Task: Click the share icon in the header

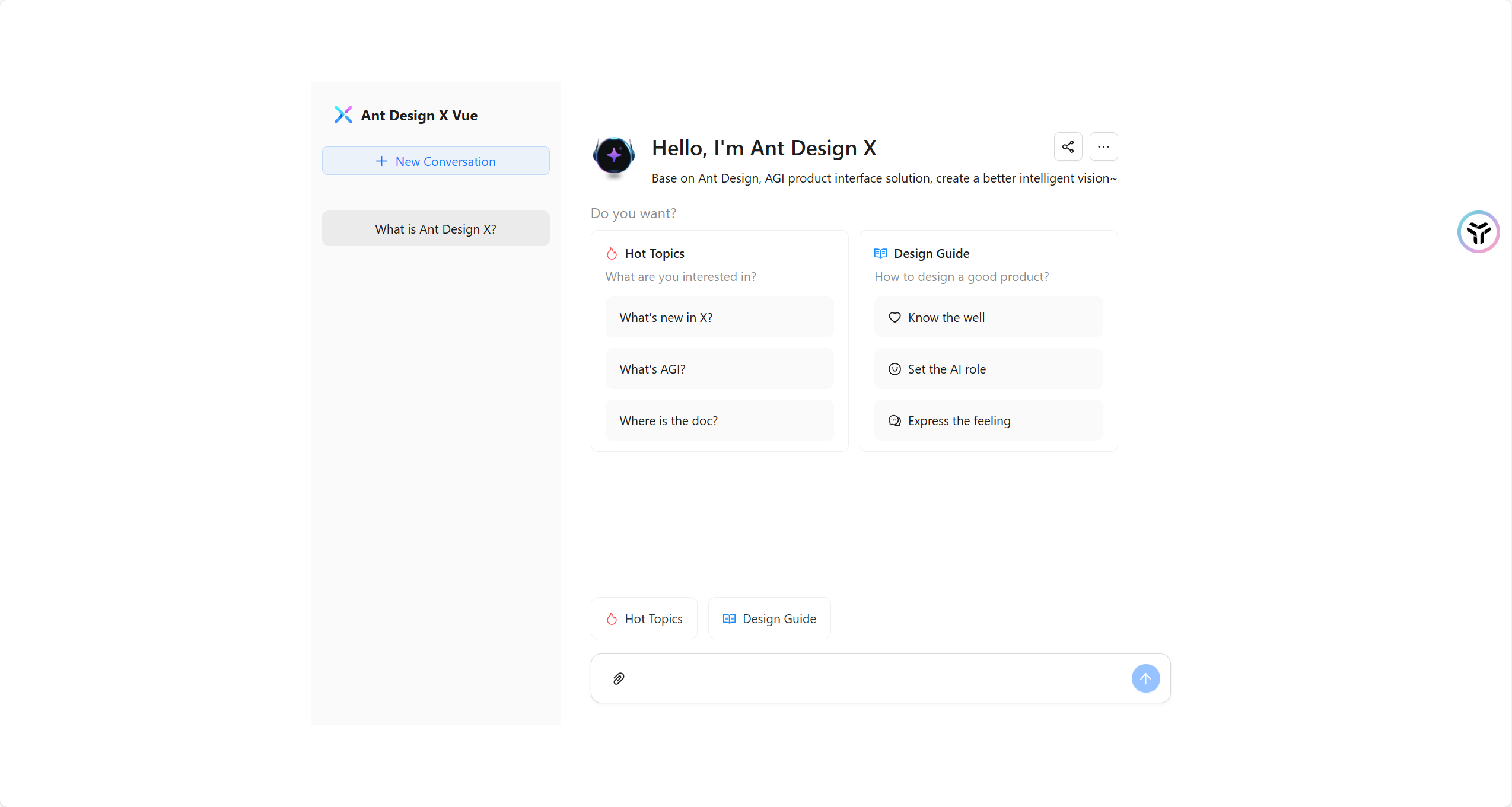Action: coord(1068,146)
